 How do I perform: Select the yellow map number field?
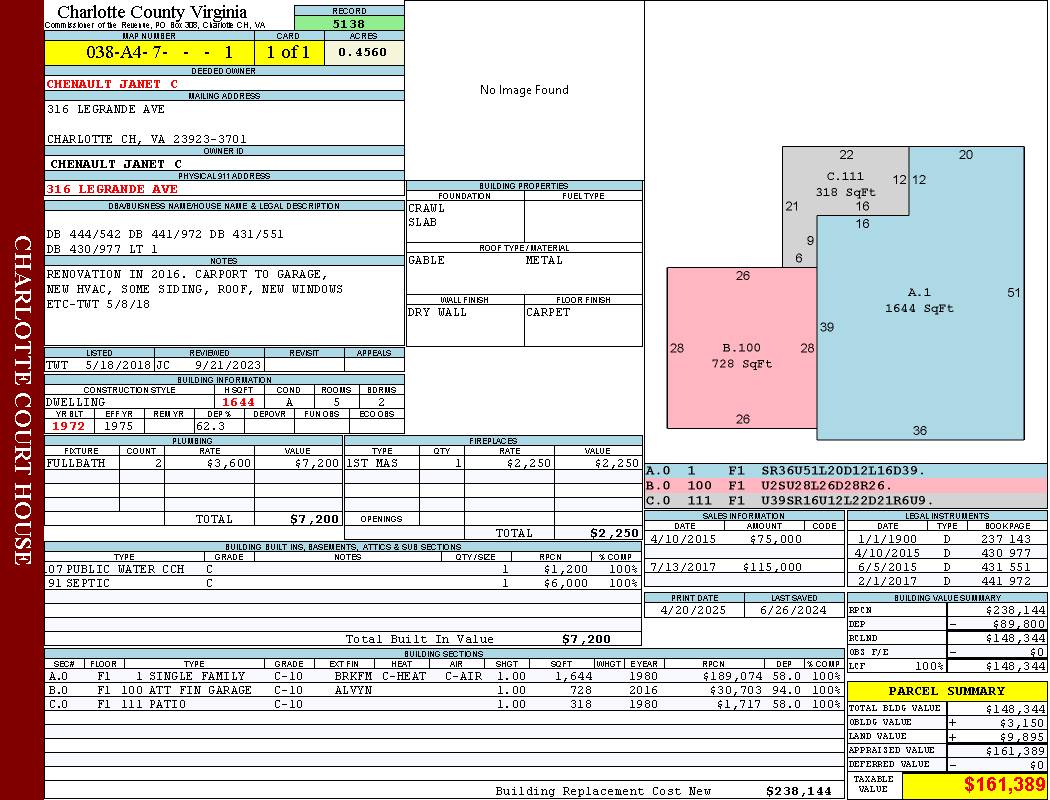[x=149, y=52]
